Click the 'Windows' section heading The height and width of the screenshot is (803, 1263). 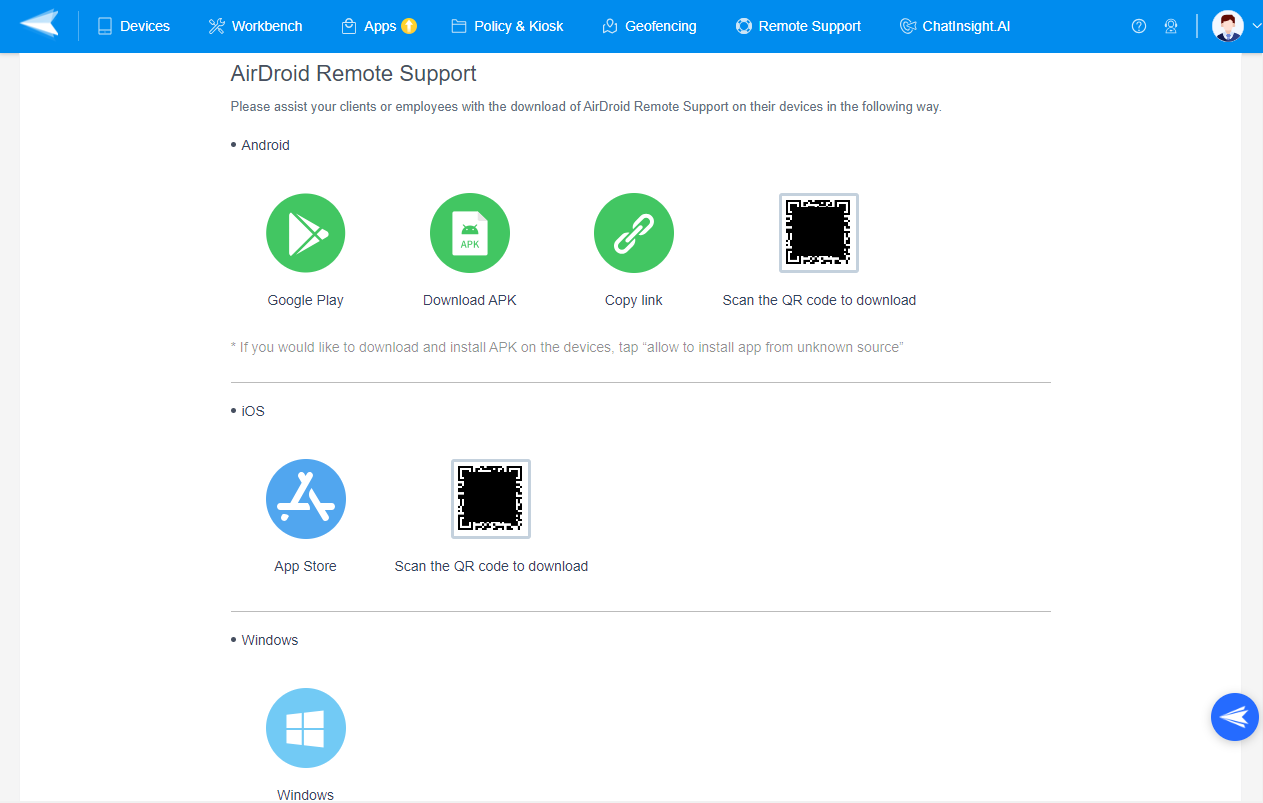pos(270,640)
